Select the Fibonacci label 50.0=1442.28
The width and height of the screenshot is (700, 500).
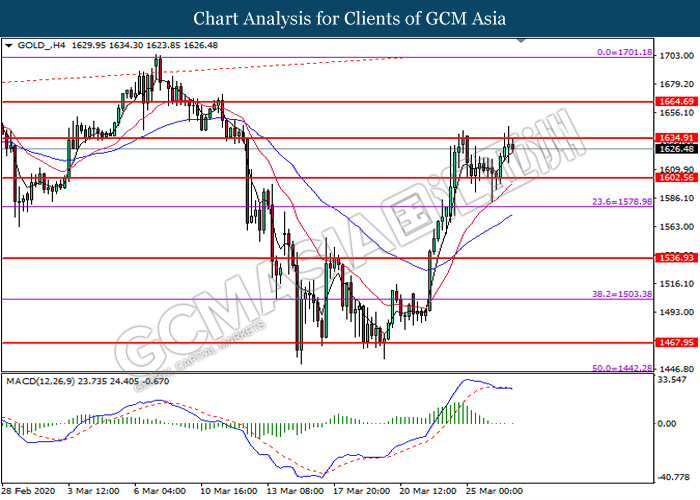622,368
